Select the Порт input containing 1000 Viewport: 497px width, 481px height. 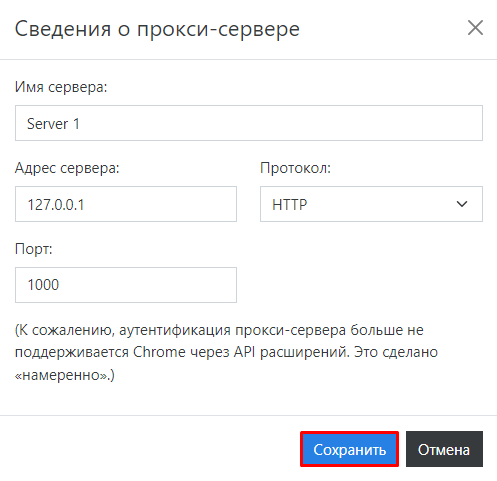point(126,285)
